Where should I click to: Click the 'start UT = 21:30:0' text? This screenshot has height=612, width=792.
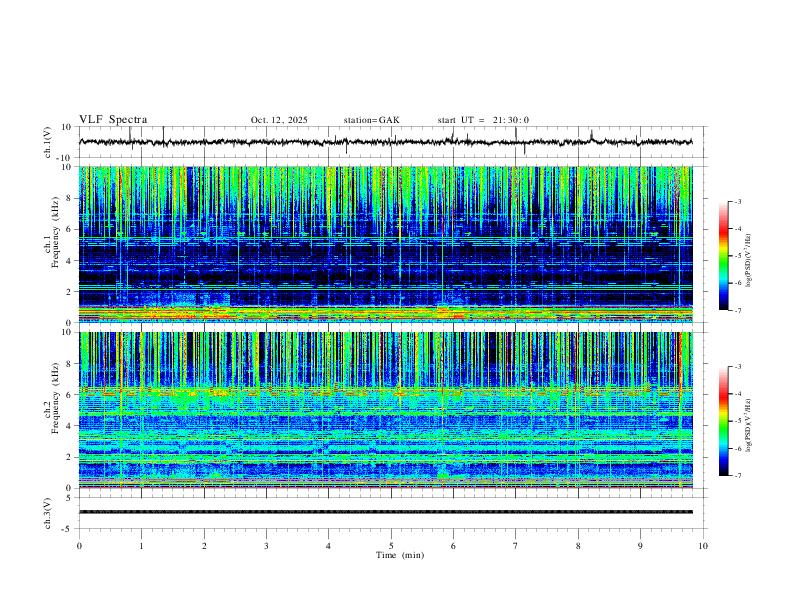point(483,120)
